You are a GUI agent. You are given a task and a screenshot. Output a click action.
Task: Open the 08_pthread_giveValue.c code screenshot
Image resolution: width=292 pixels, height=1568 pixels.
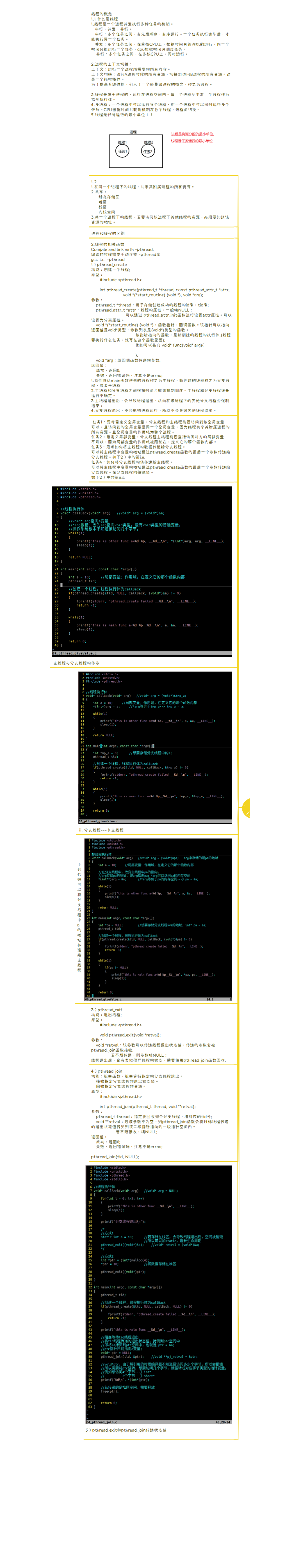[155, 747]
